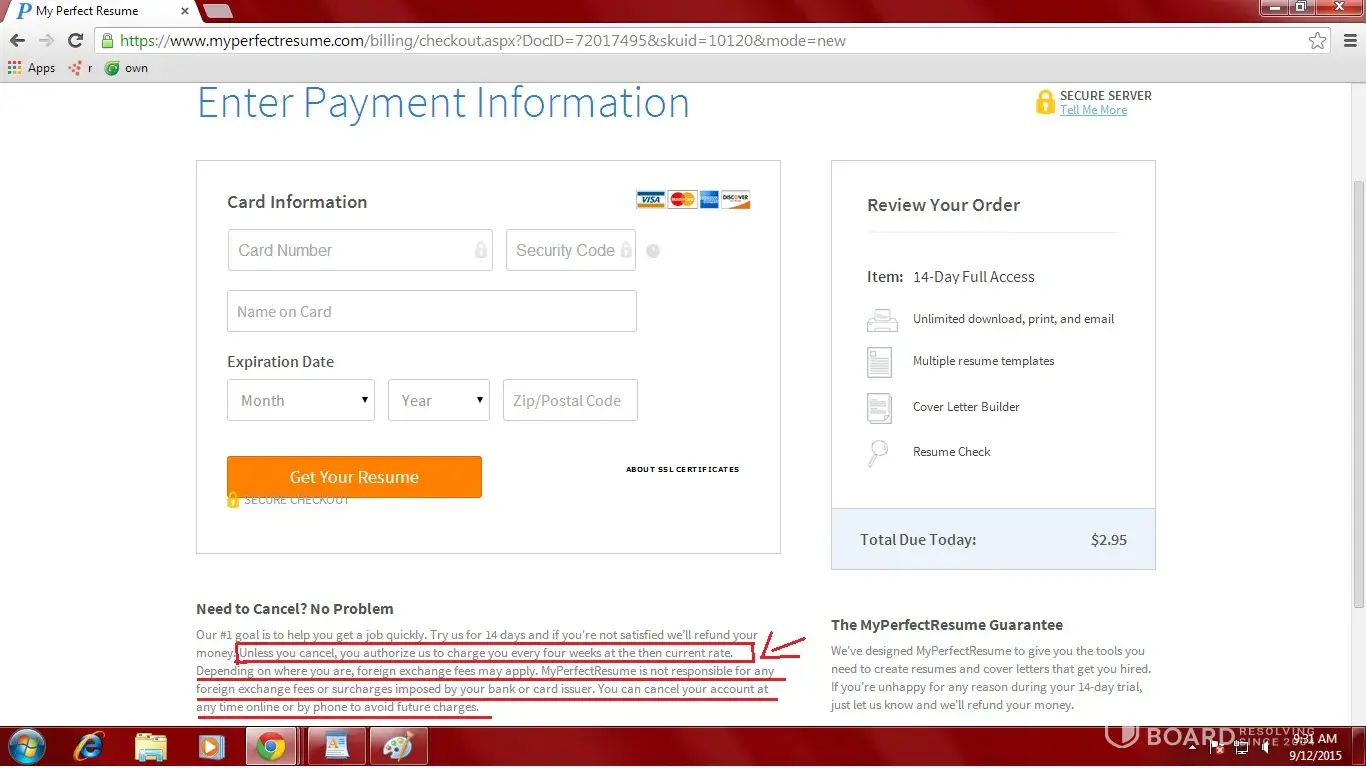Viewport: 1366px width, 768px height.
Task: Click the American Express logo
Action: 709,199
